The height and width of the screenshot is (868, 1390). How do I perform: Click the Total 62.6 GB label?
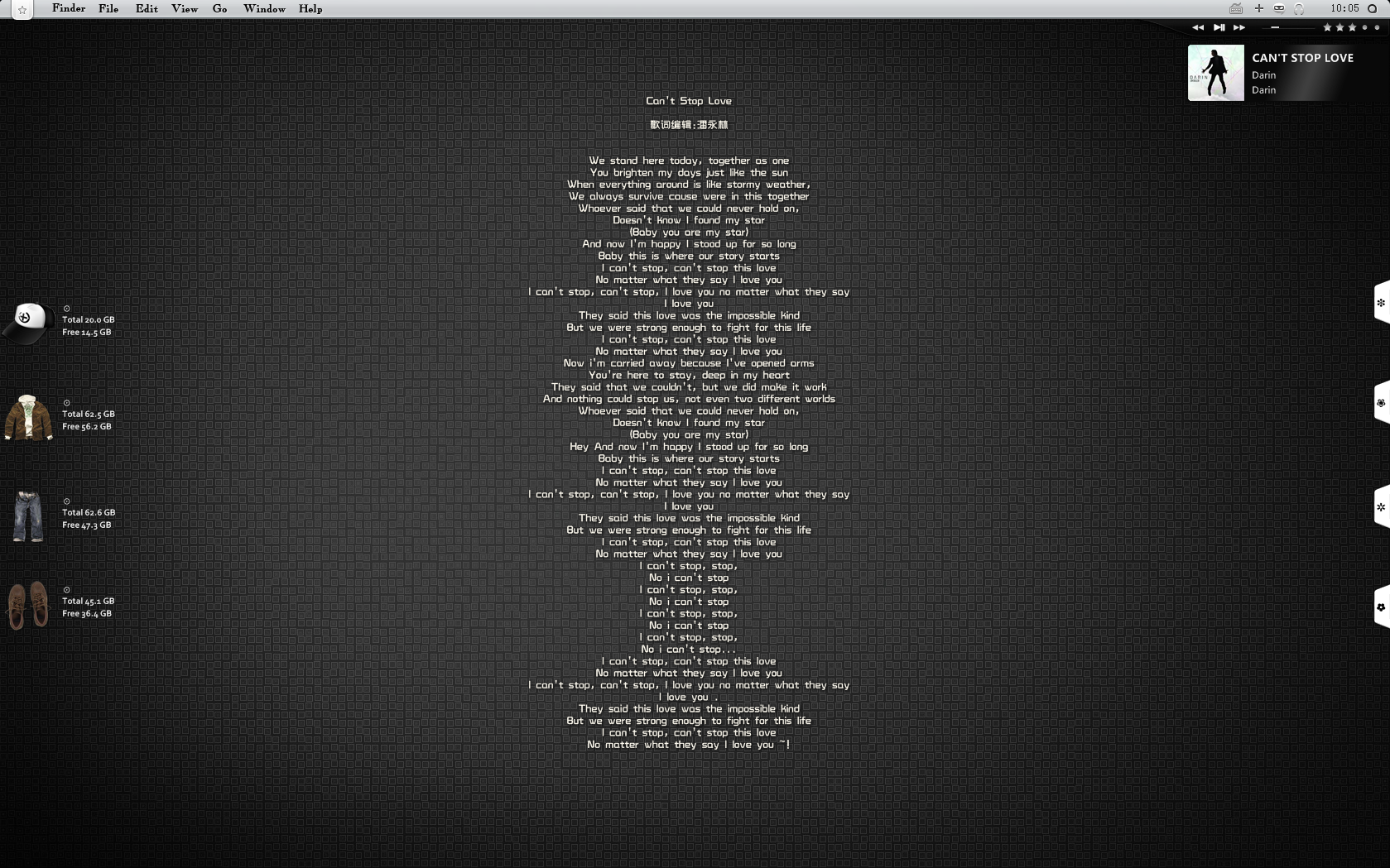tap(89, 512)
